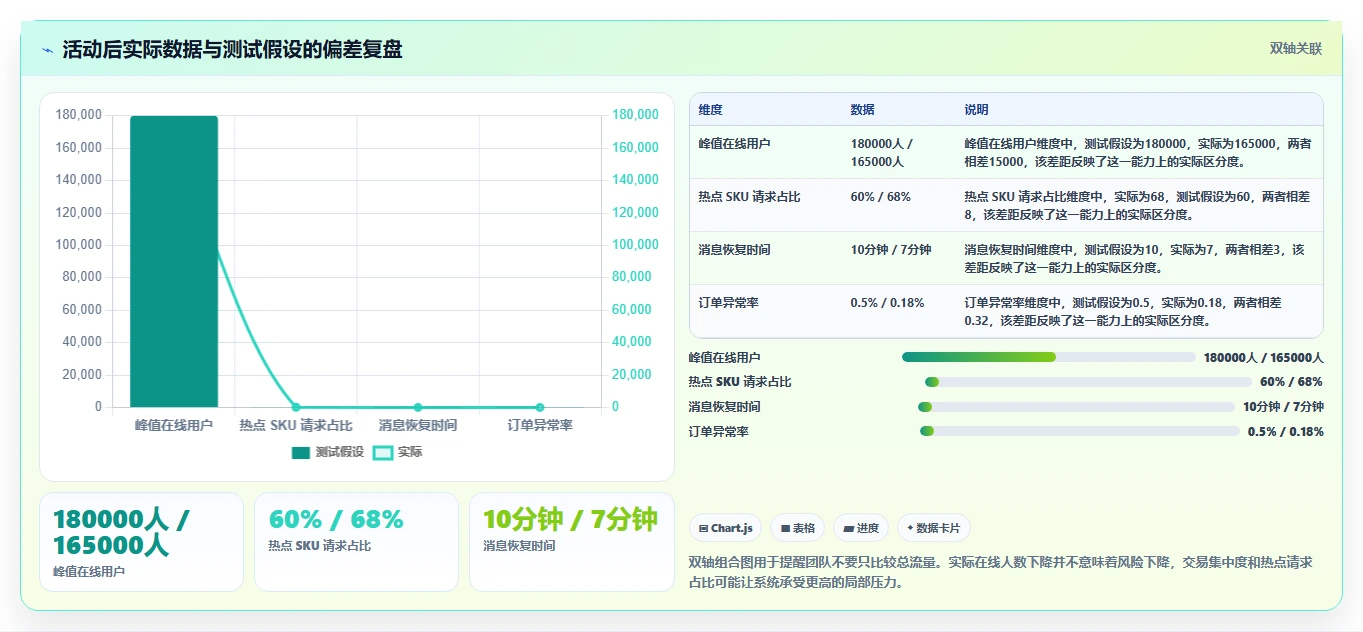Click the 维度 column header

tap(711, 109)
